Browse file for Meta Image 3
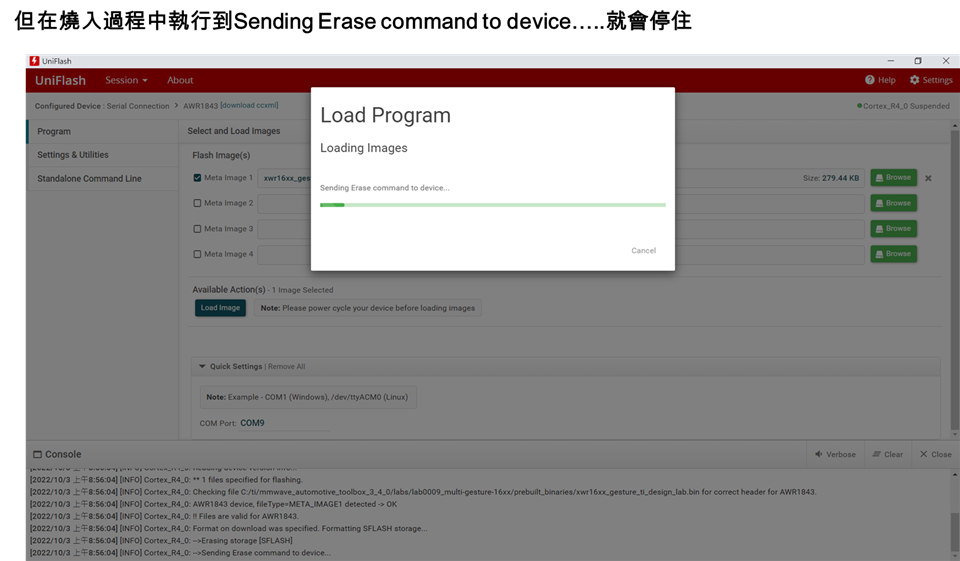Image resolution: width=960 pixels, height=561 pixels. click(893, 228)
